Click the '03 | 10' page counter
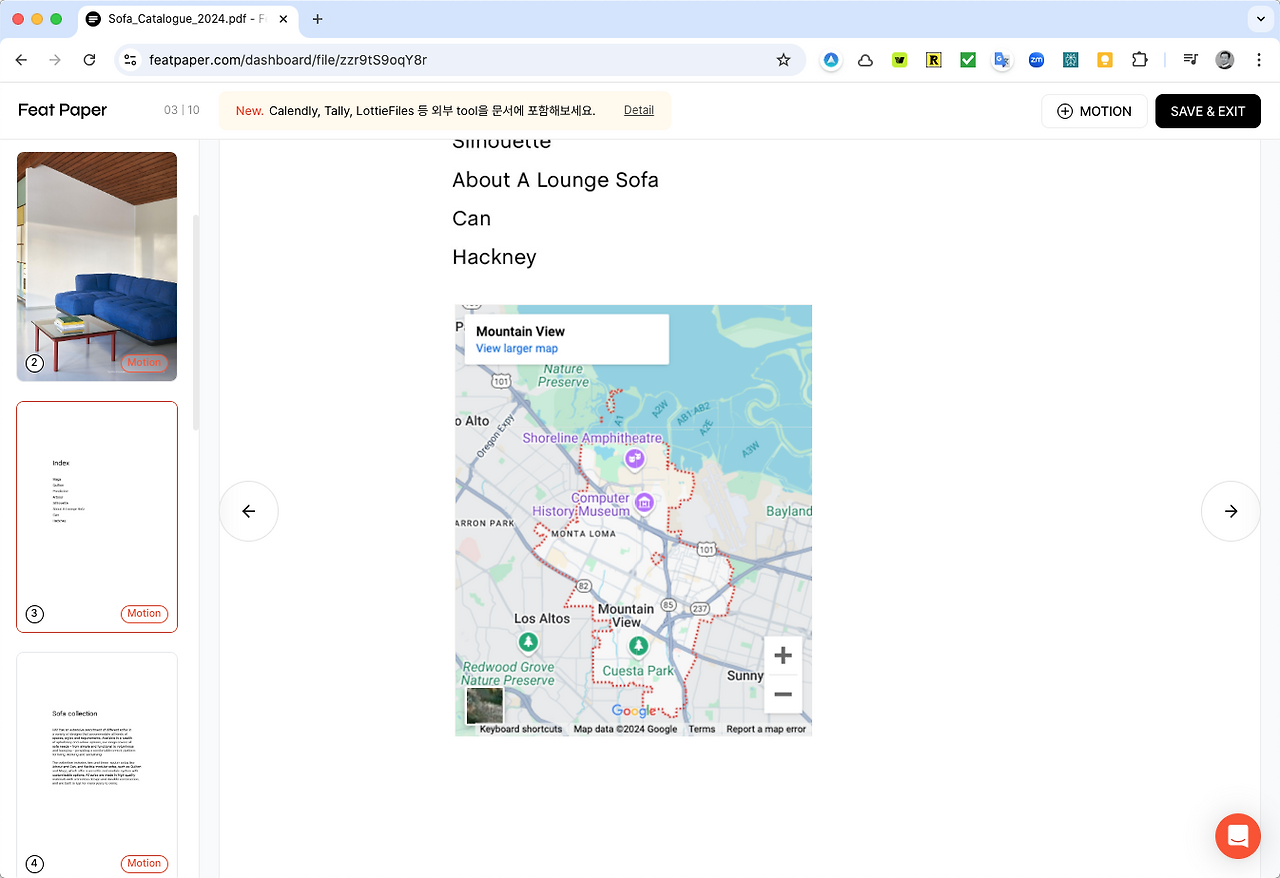Viewport: 1280px width, 878px height. point(182,110)
